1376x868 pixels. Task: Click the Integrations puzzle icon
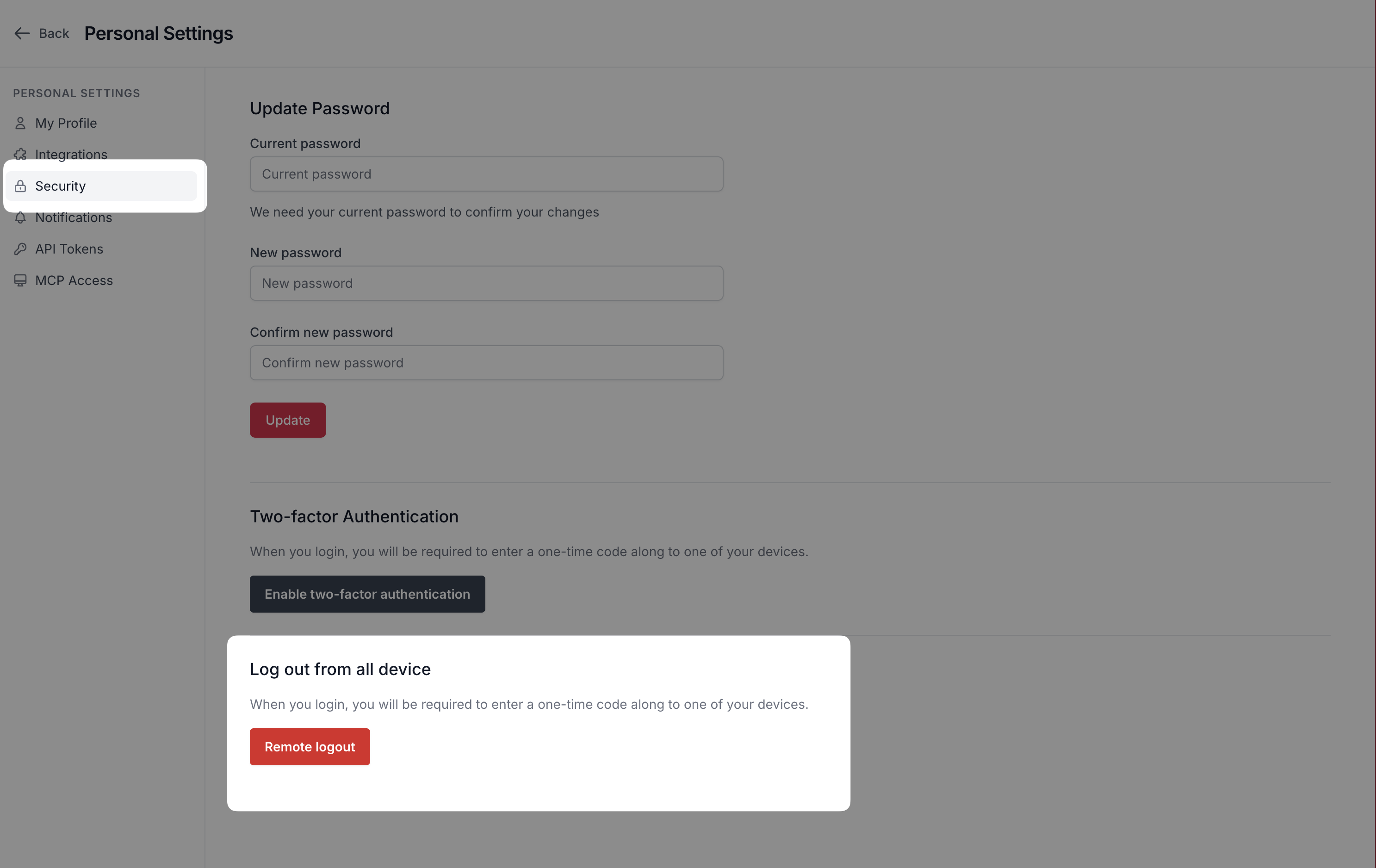tap(20, 154)
